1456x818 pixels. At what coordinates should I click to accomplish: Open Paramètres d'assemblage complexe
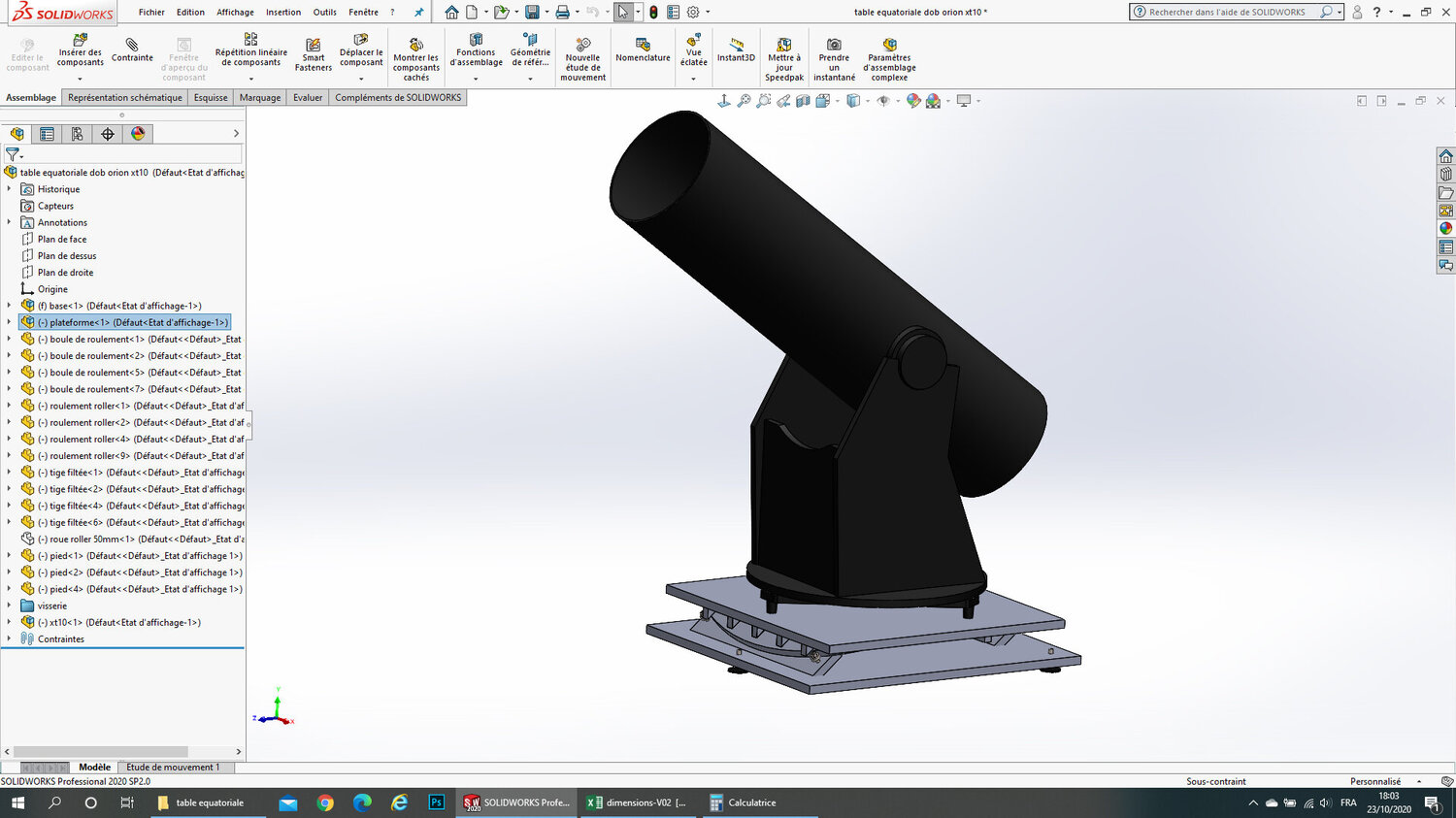pos(889,60)
